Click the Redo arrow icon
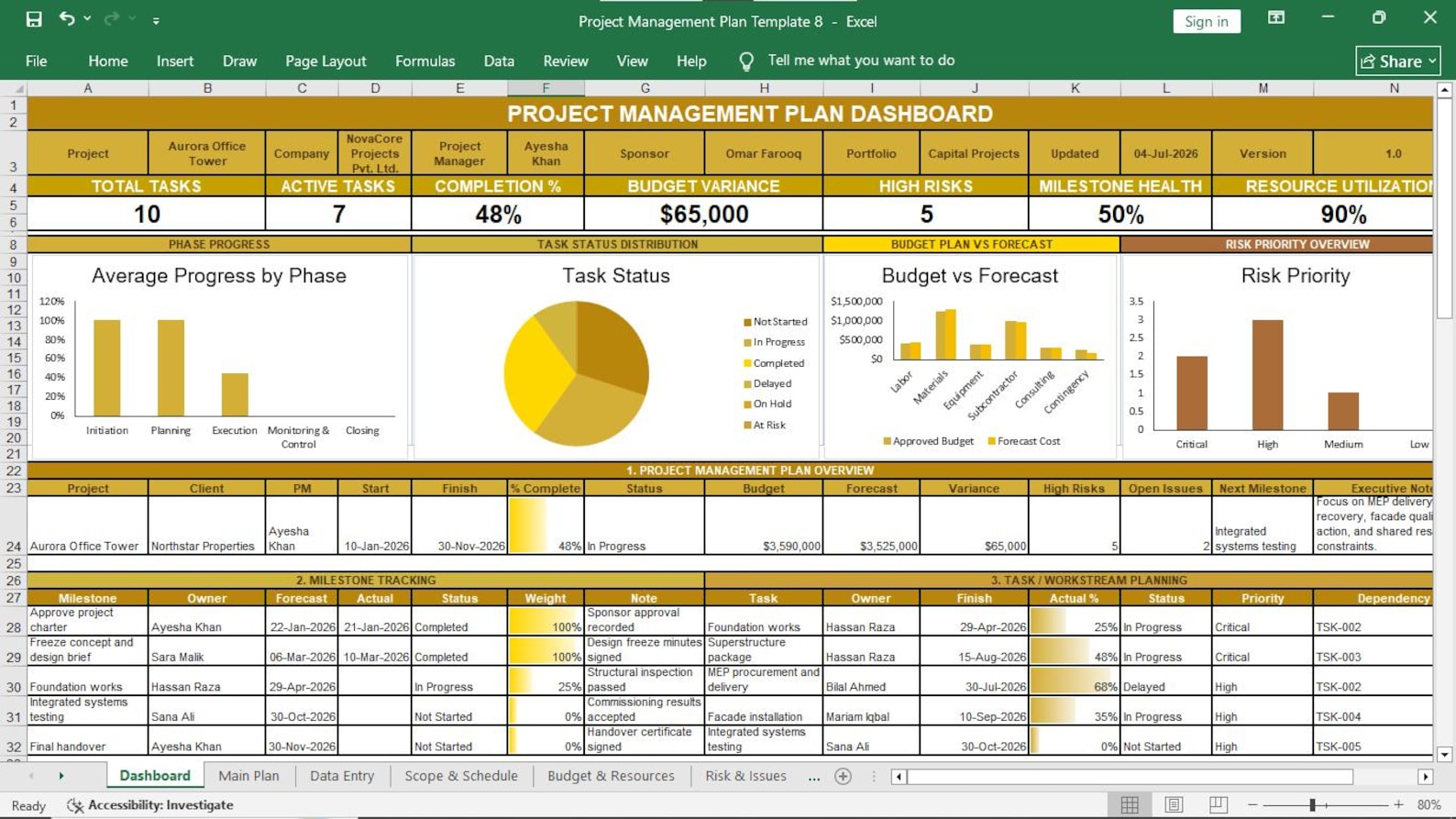The image size is (1456, 819). pos(112,18)
